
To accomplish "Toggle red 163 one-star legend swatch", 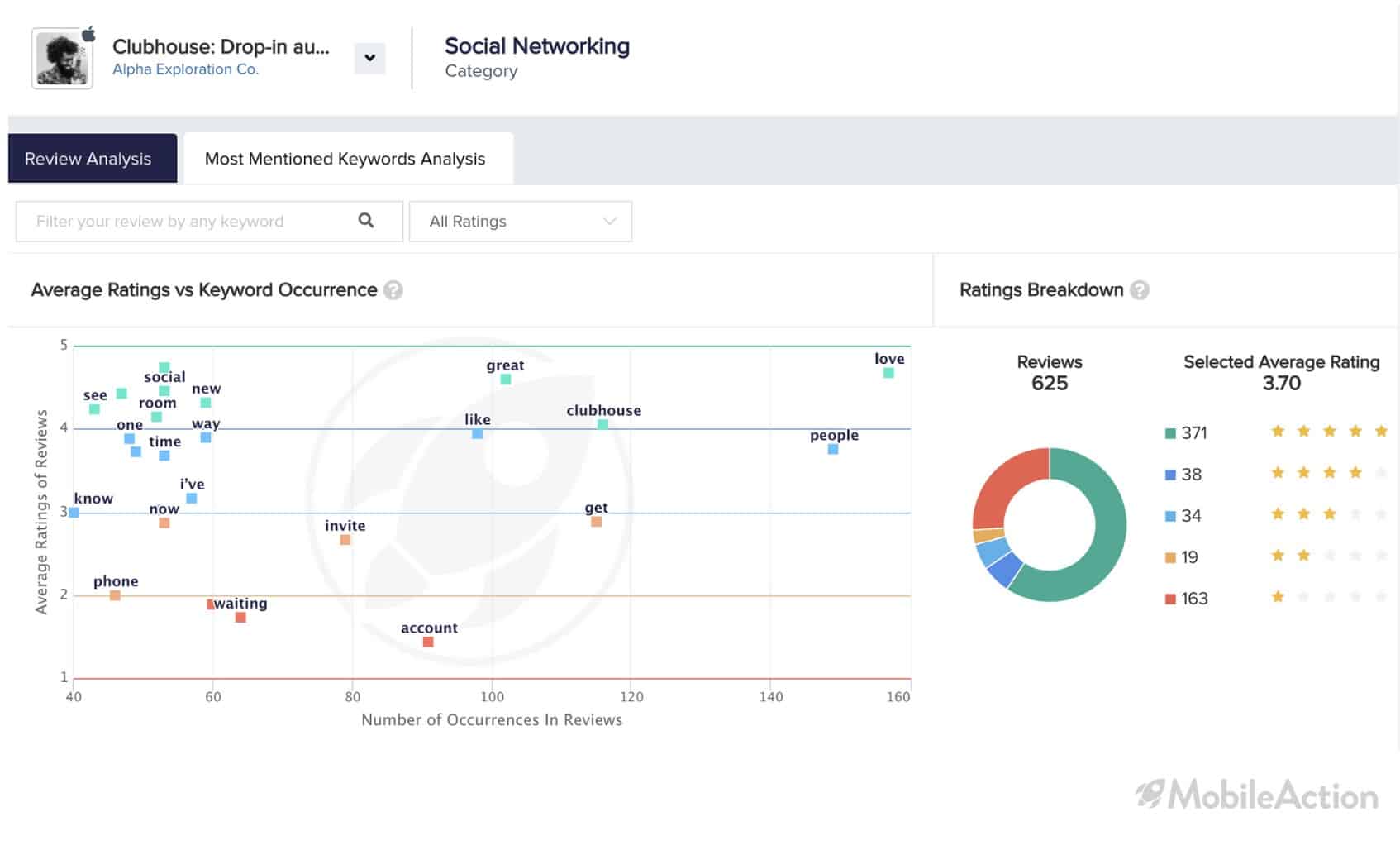I will click(x=1170, y=599).
